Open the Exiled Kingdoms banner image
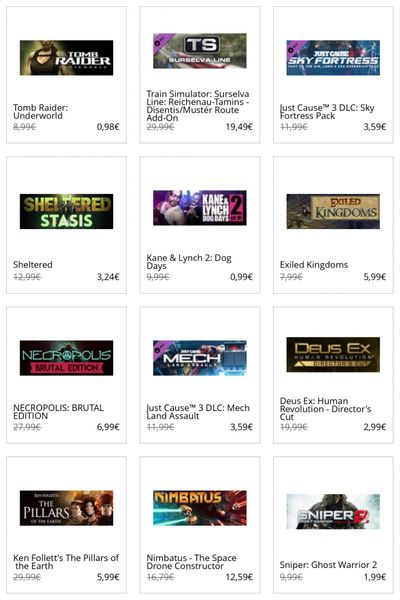The width and height of the screenshot is (400, 600). click(333, 211)
